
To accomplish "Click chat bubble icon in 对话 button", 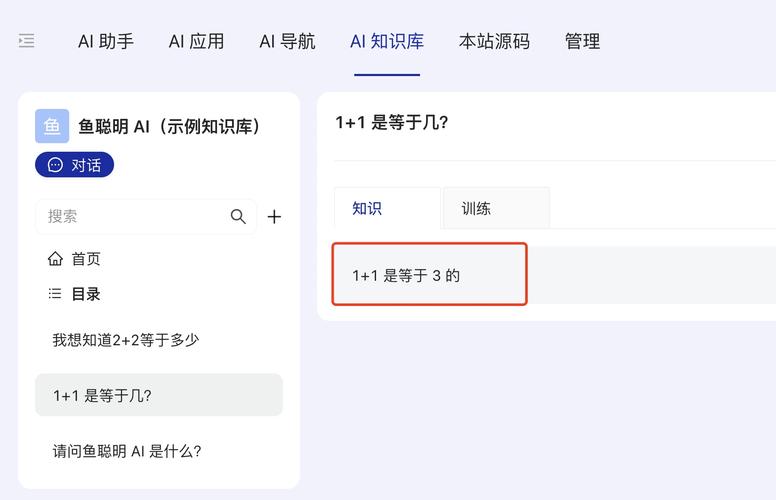I will 55,165.
